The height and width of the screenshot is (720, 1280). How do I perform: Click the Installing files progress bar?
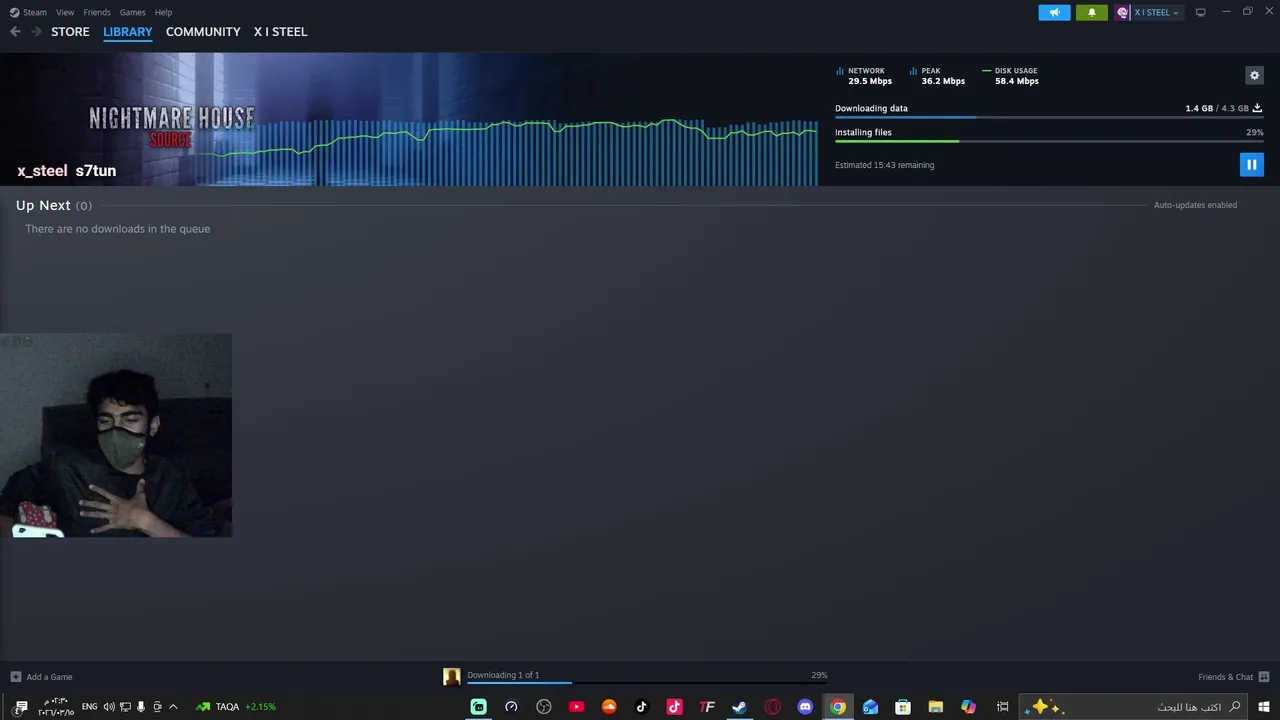1049,141
